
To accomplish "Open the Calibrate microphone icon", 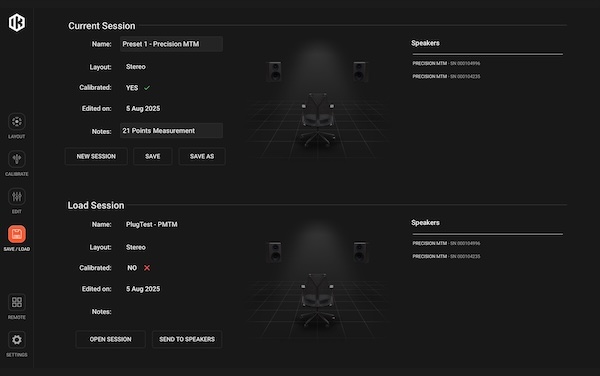I will point(17,159).
